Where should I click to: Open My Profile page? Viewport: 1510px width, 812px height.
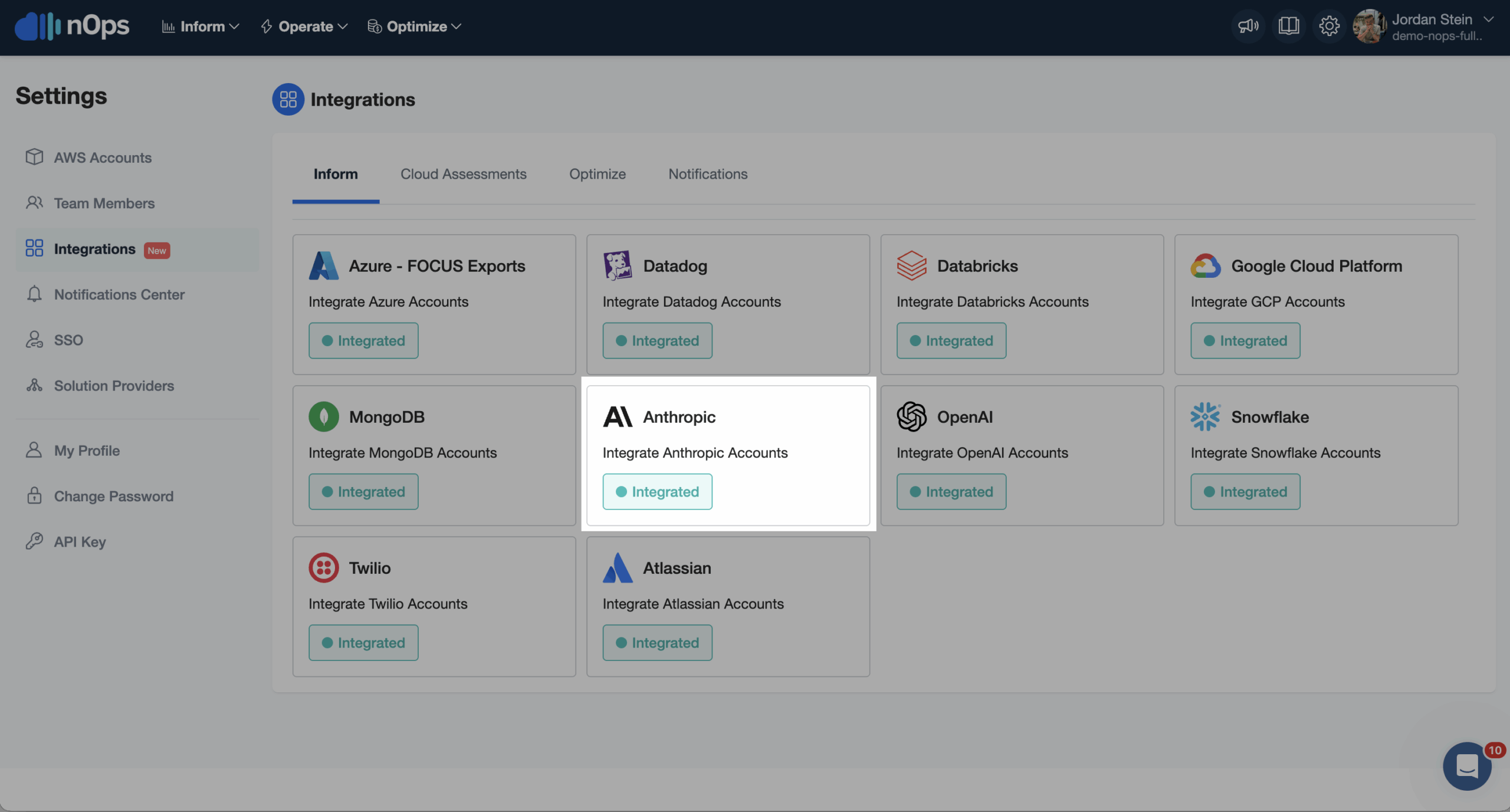click(x=87, y=451)
